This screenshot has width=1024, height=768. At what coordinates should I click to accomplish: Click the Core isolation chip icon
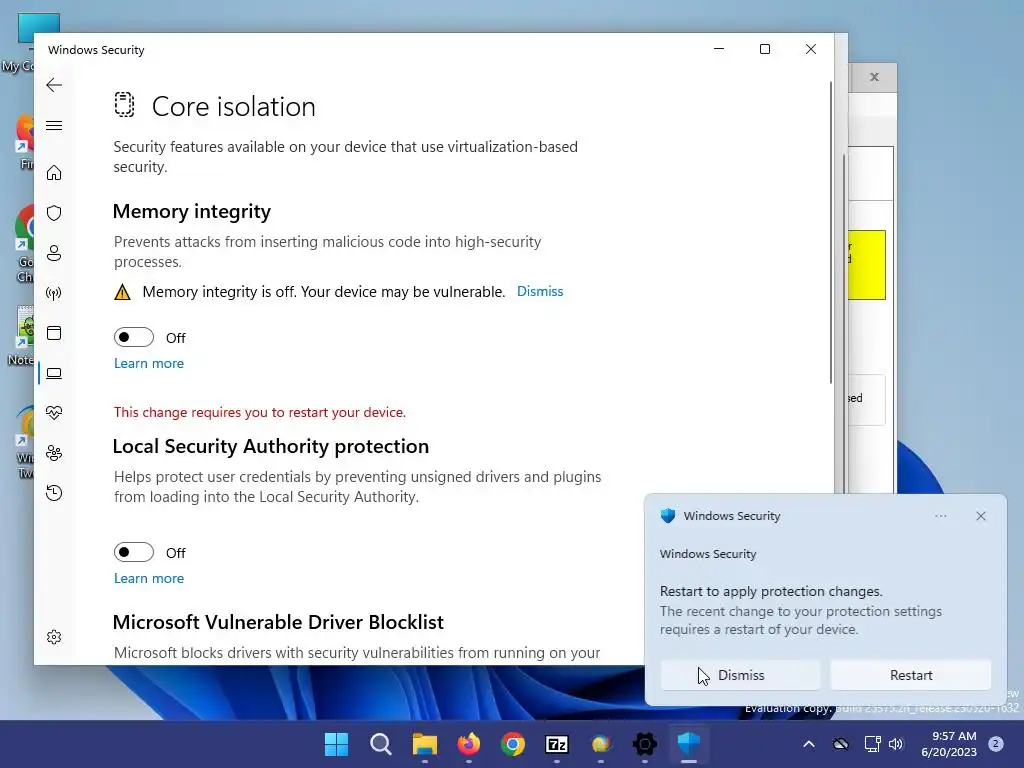[x=124, y=105]
